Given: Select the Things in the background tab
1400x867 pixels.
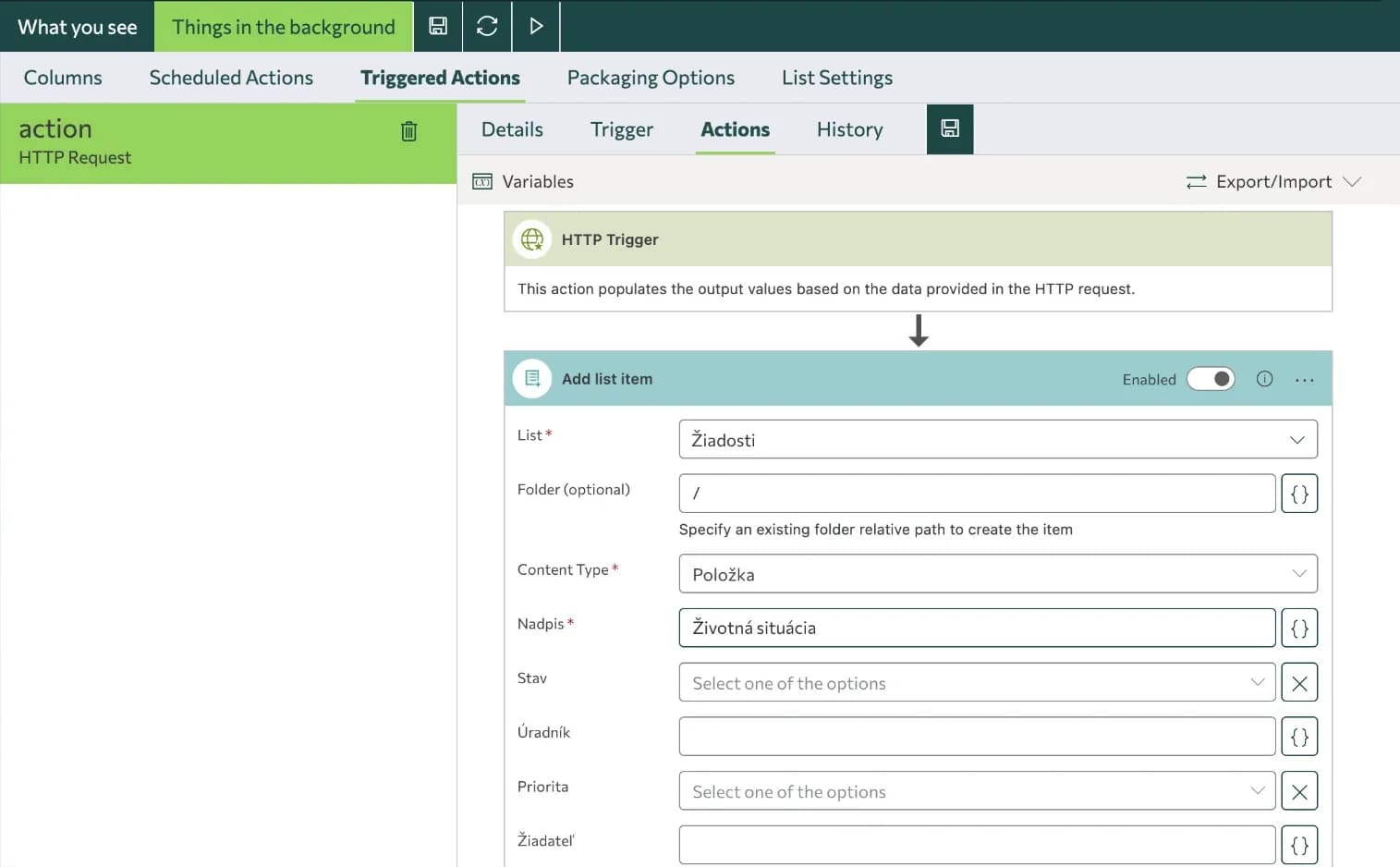Looking at the screenshot, I should click(x=284, y=27).
